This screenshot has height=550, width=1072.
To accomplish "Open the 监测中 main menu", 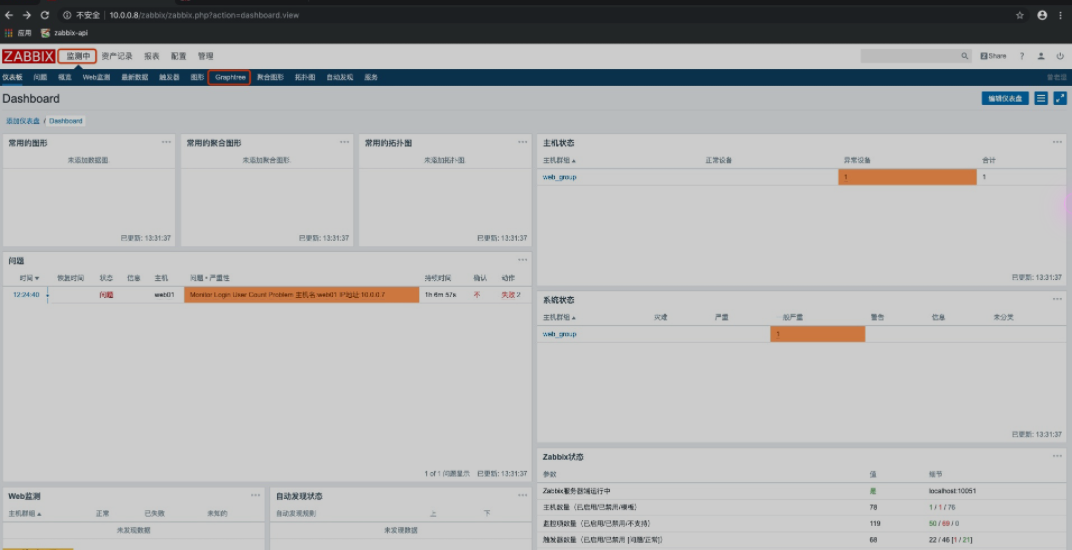I will click(77, 56).
